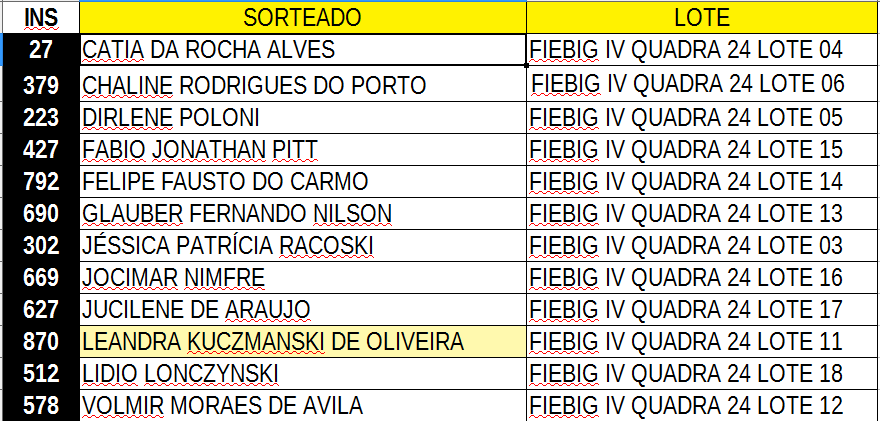This screenshot has width=880, height=421.
Task: Select the JOCIMAR NIMFRE cell
Action: (x=303, y=277)
